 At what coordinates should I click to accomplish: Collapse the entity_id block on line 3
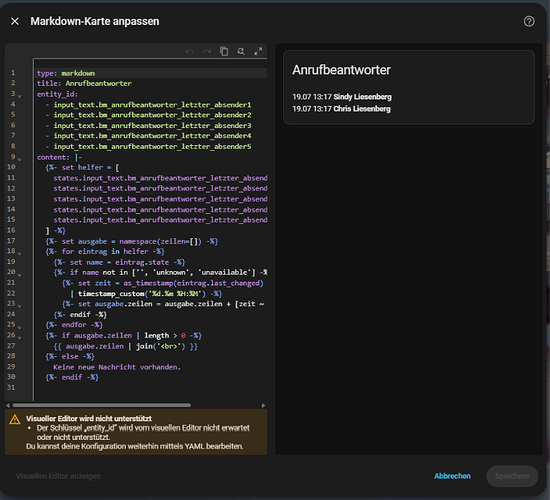coord(20,96)
